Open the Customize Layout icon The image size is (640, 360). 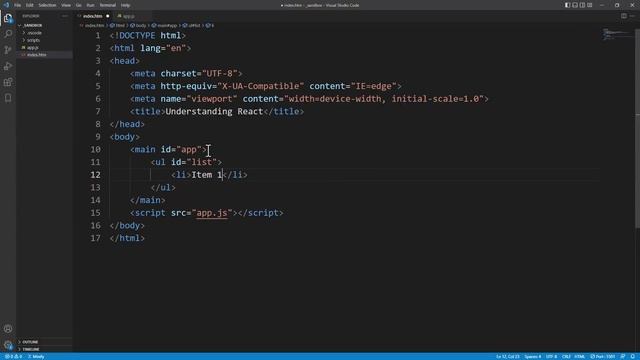(x=589, y=5)
